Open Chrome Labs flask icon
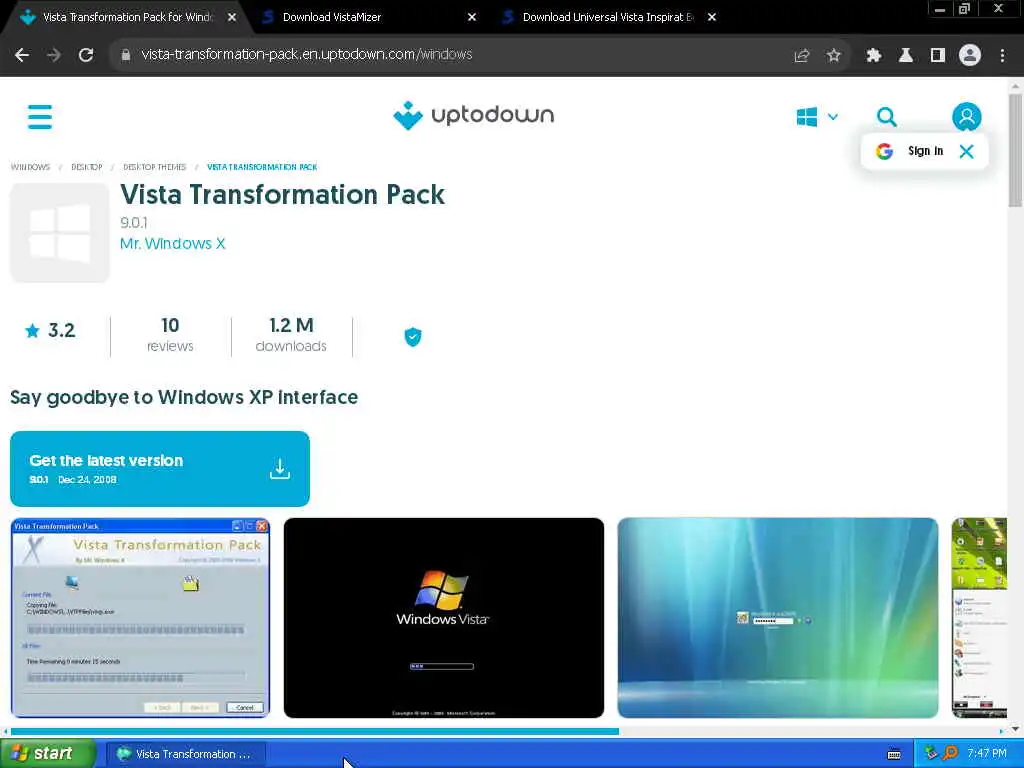The height and width of the screenshot is (768, 1024). [x=906, y=56]
